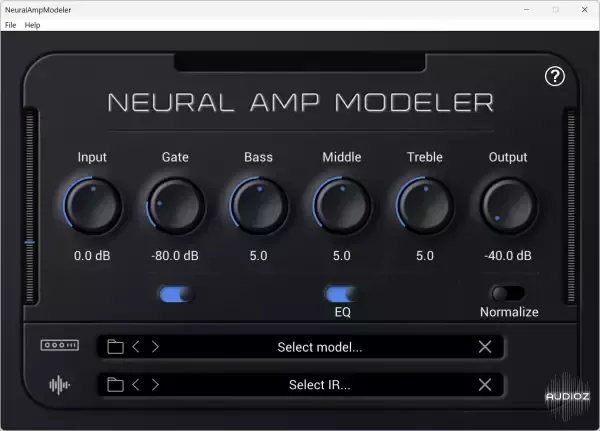This screenshot has height=431, width=600.
Task: Clear the selected model with X
Action: (x=485, y=347)
